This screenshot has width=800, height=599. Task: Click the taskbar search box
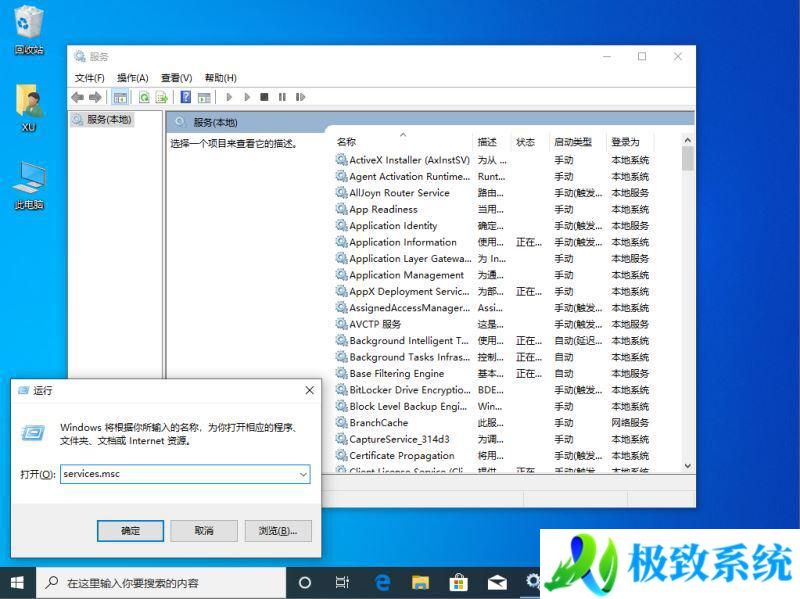[x=161, y=583]
